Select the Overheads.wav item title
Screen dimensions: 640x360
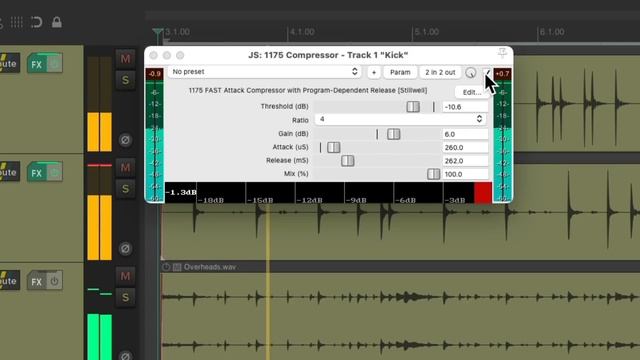pyautogui.click(x=210, y=267)
